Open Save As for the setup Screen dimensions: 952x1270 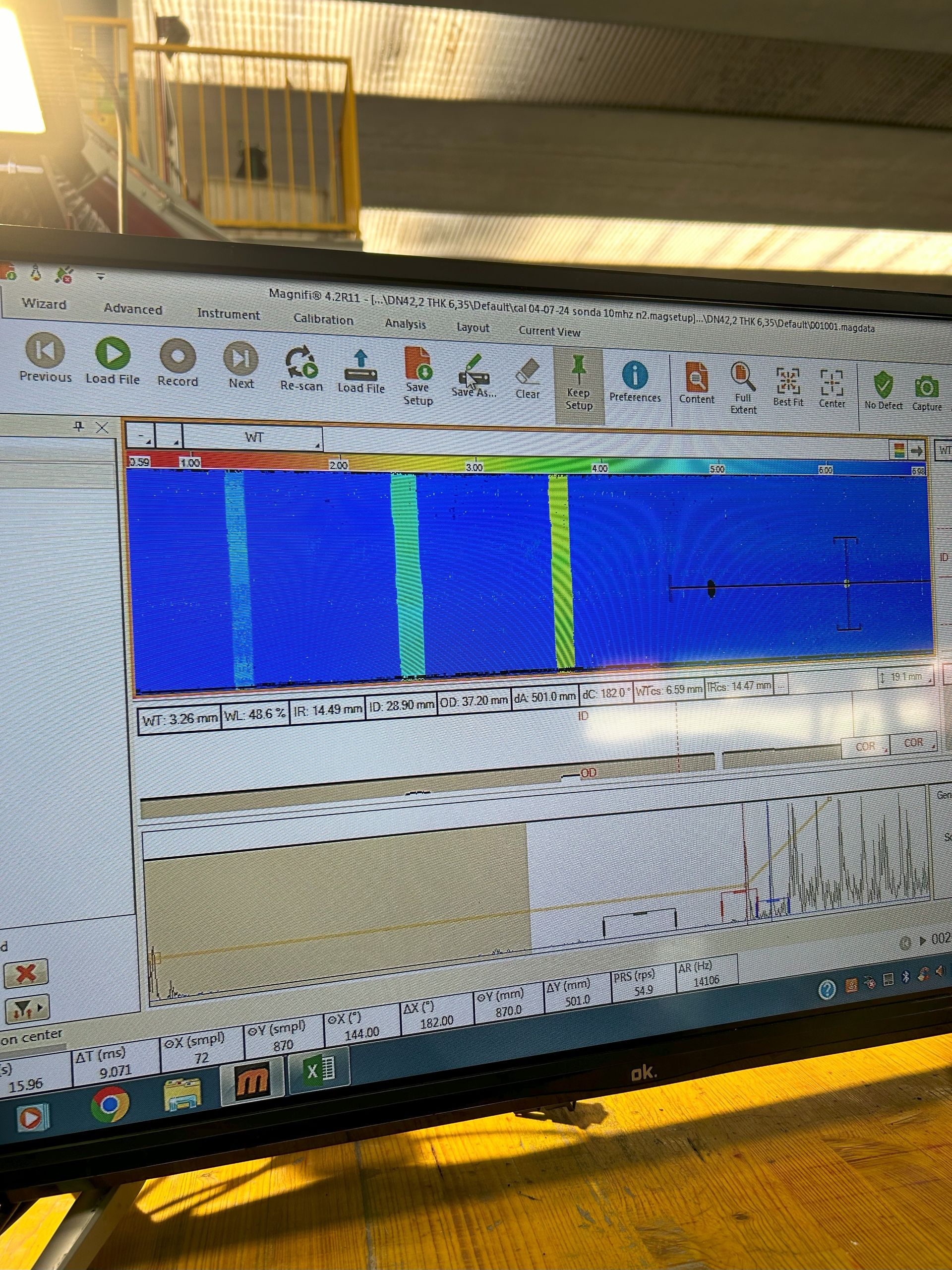point(474,376)
